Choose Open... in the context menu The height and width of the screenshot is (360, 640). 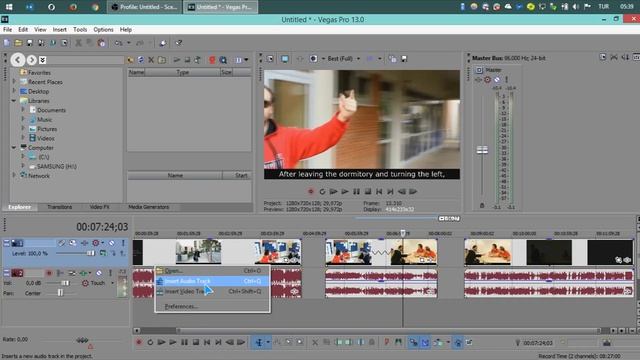pos(212,271)
